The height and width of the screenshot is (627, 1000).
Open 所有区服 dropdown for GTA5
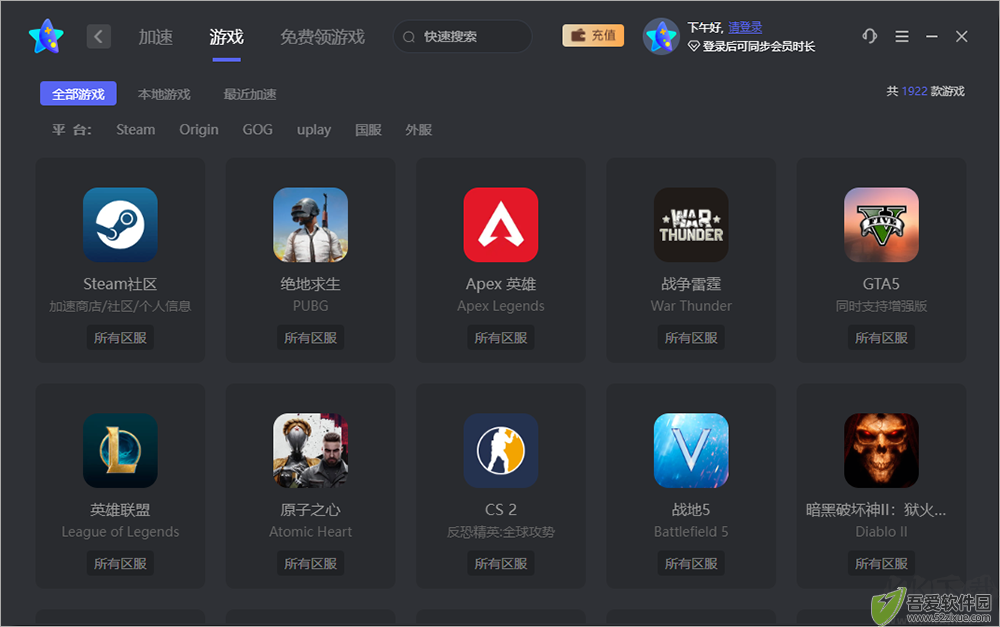[881, 337]
